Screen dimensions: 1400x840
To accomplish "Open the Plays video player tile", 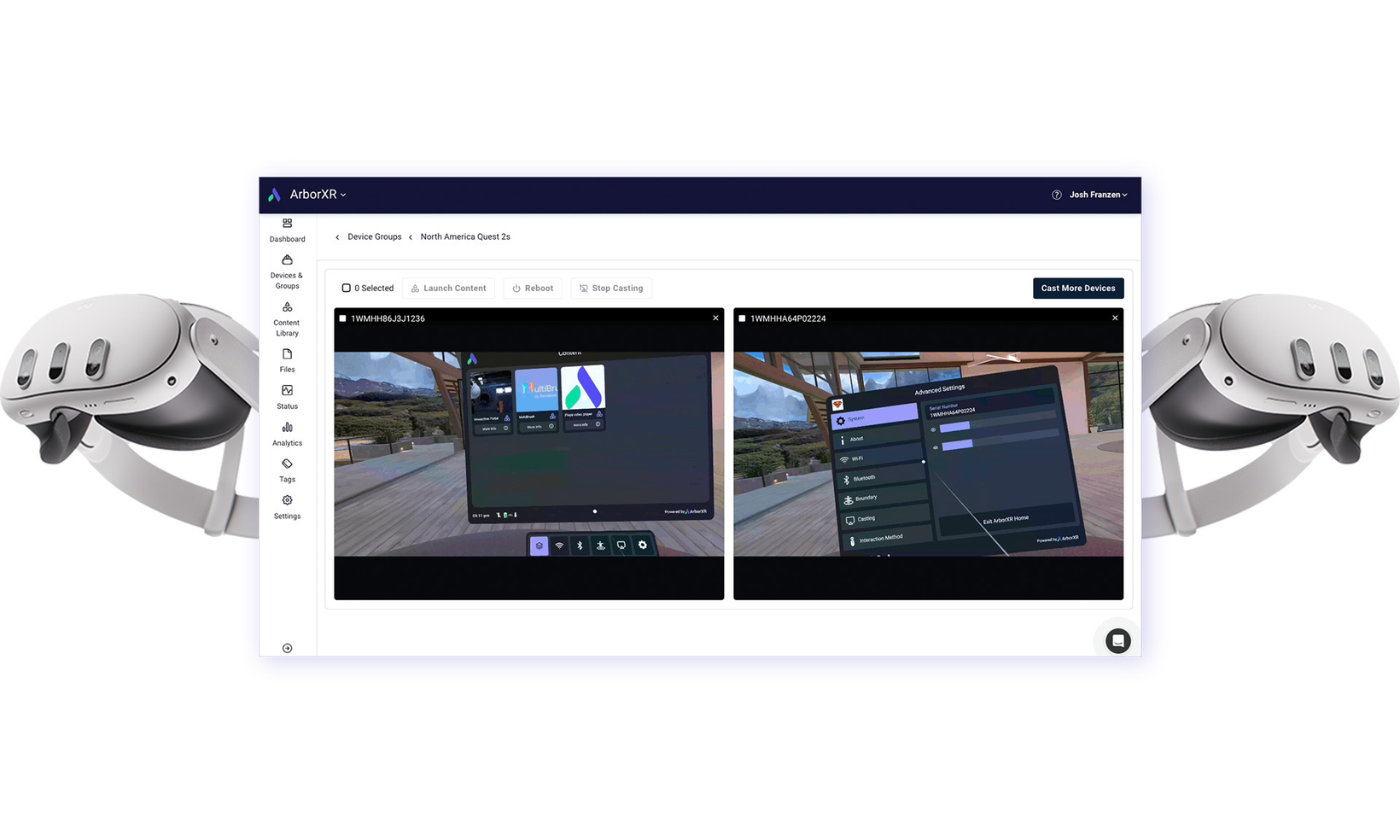I will [583, 397].
